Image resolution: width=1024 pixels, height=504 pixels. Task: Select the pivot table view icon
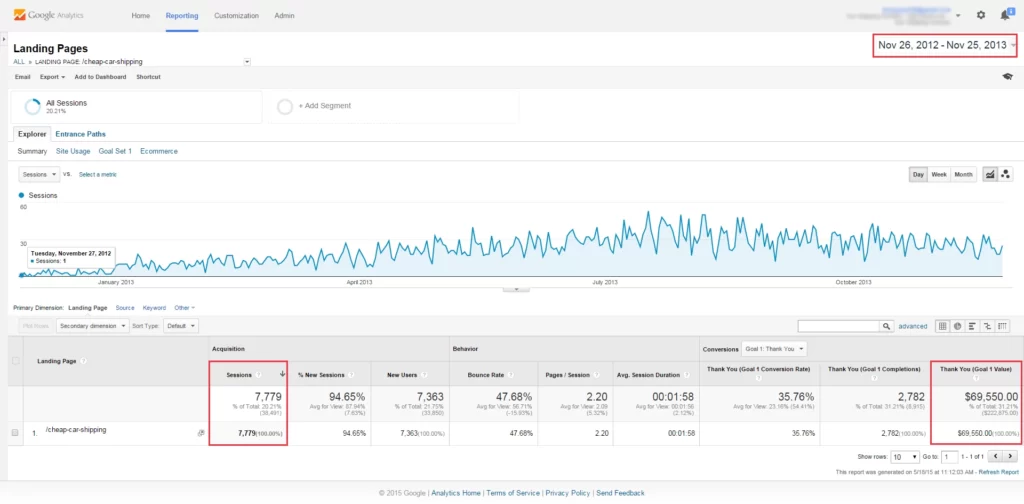[x=1003, y=326]
